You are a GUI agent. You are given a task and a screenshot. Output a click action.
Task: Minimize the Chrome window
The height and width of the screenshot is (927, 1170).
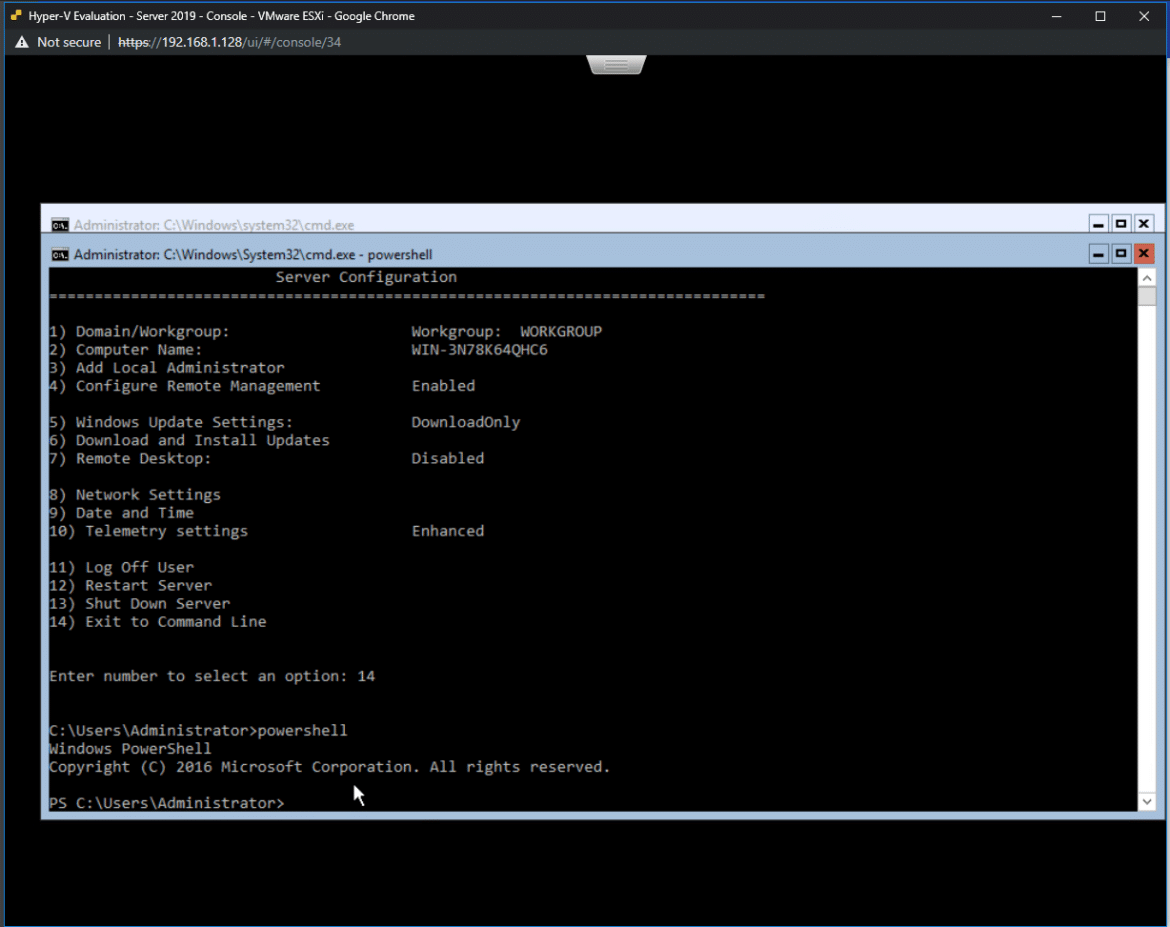1056,16
